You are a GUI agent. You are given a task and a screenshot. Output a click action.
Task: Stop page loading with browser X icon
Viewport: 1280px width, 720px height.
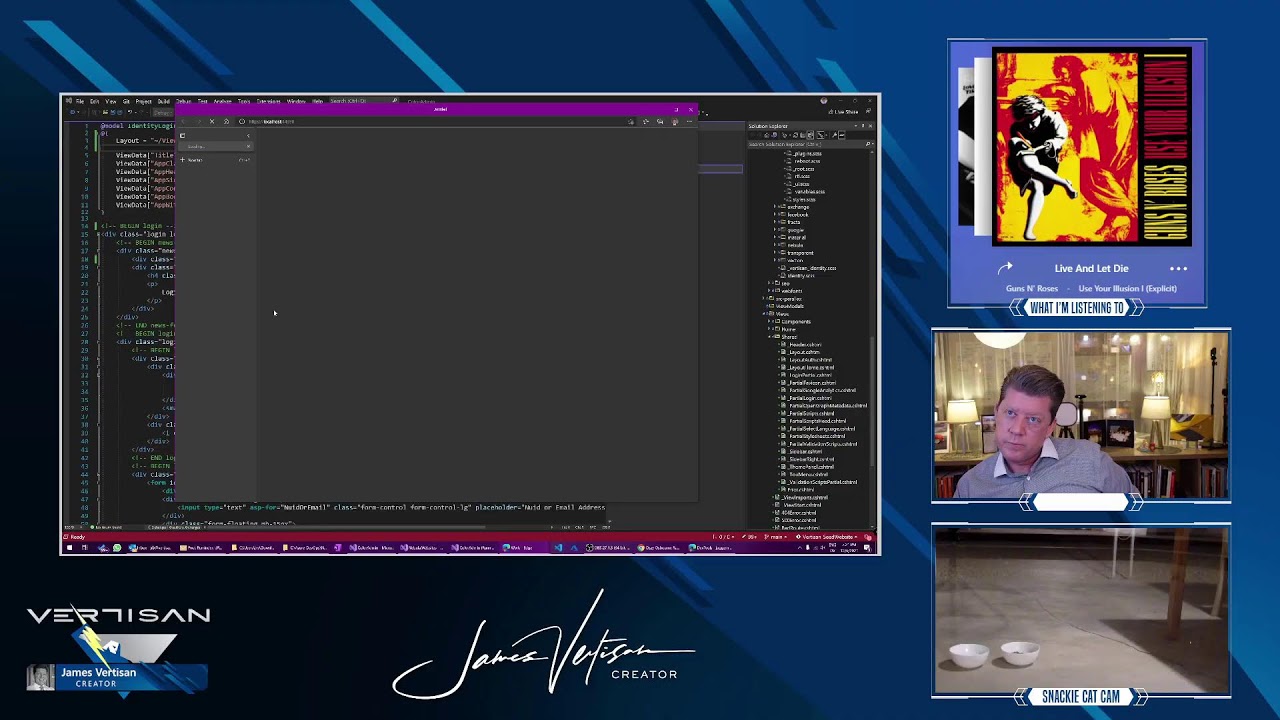click(x=212, y=121)
